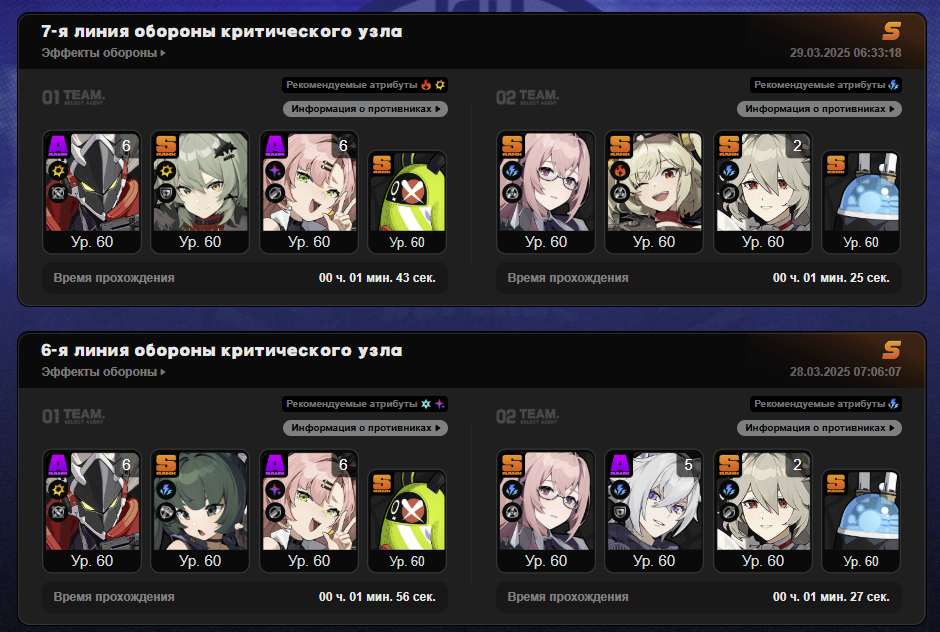Select green-haired S-rank agent in 7th line
The height and width of the screenshot is (632, 940).
click(x=200, y=192)
